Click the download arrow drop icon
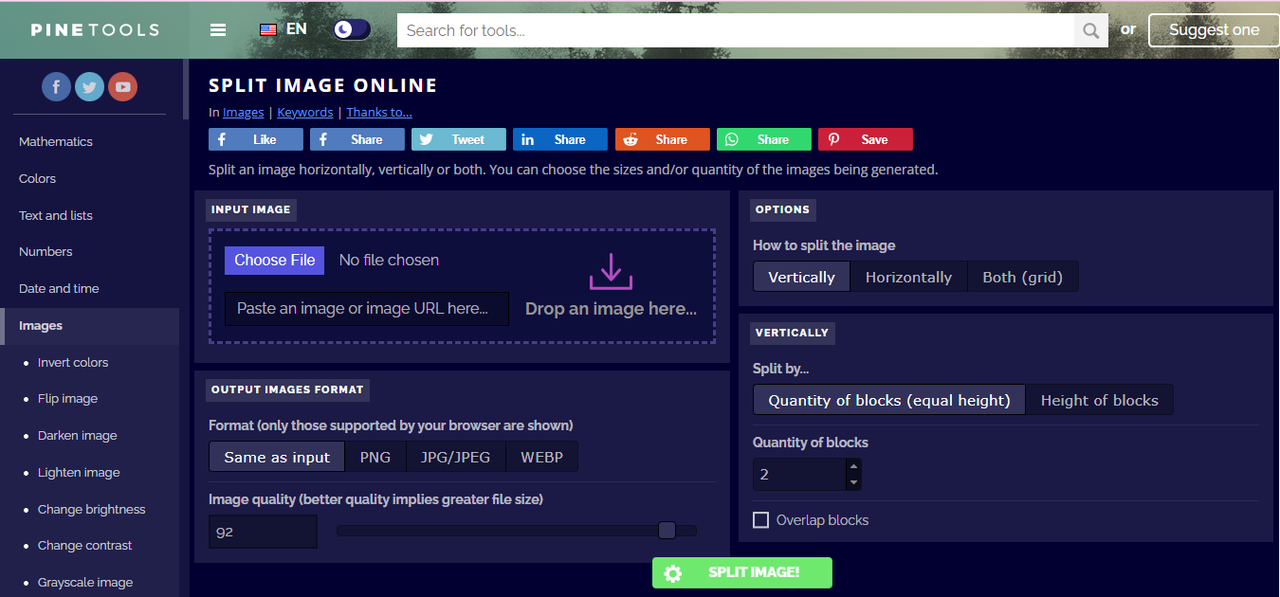1280x597 pixels. click(611, 271)
